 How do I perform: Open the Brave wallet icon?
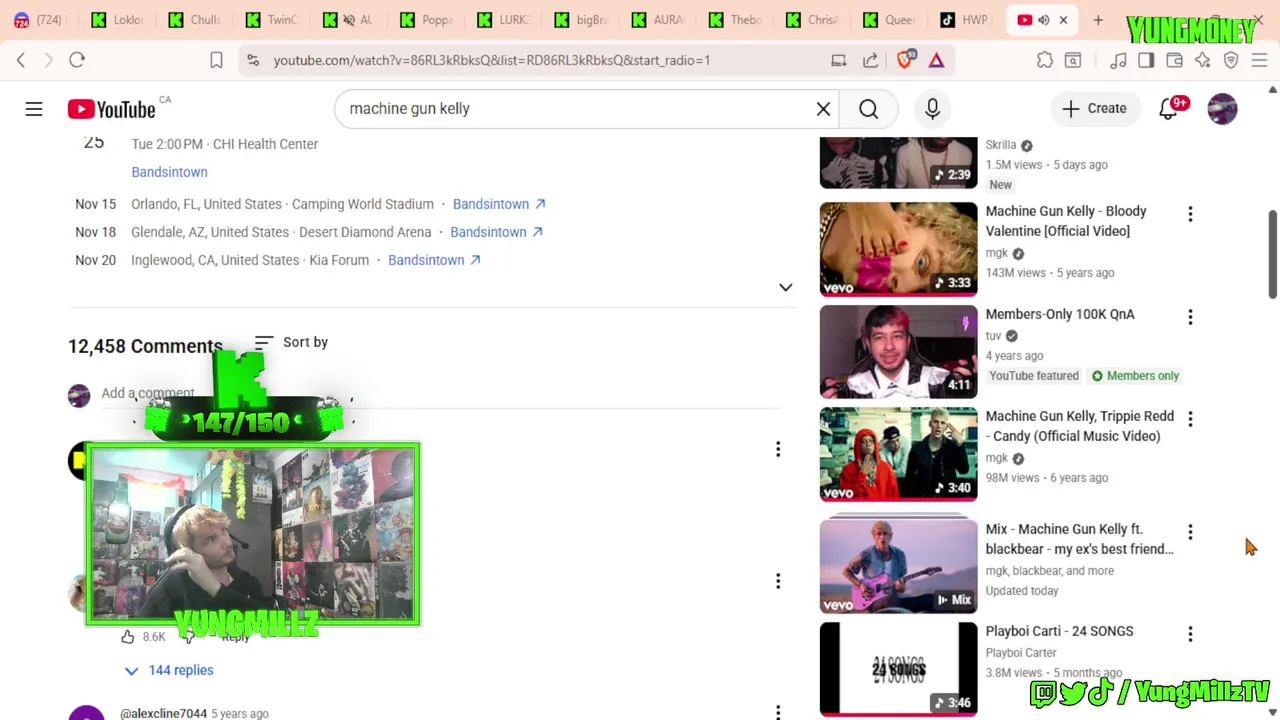1174,60
